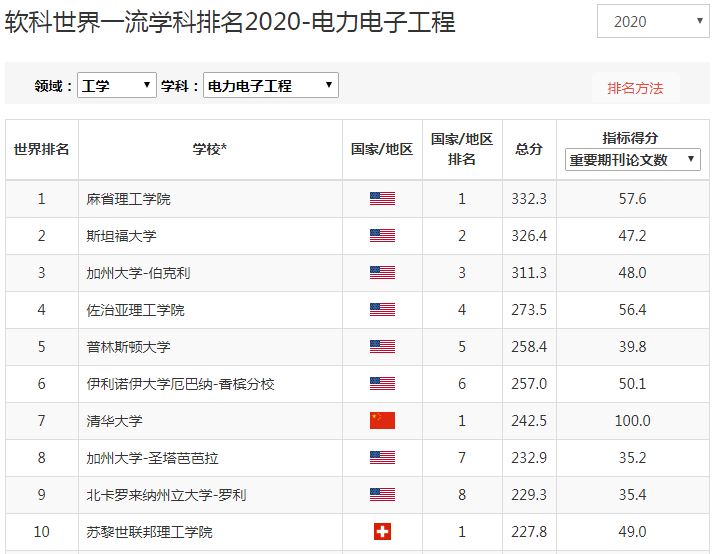
Task: Open the 加州大学-伯克利 school link
Action: (x=138, y=273)
